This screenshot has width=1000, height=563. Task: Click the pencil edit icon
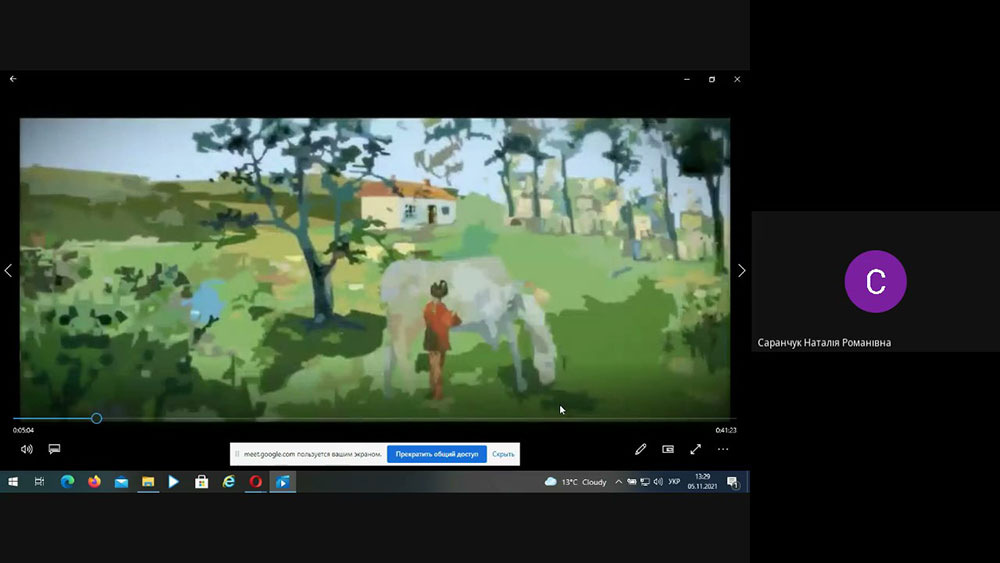640,450
